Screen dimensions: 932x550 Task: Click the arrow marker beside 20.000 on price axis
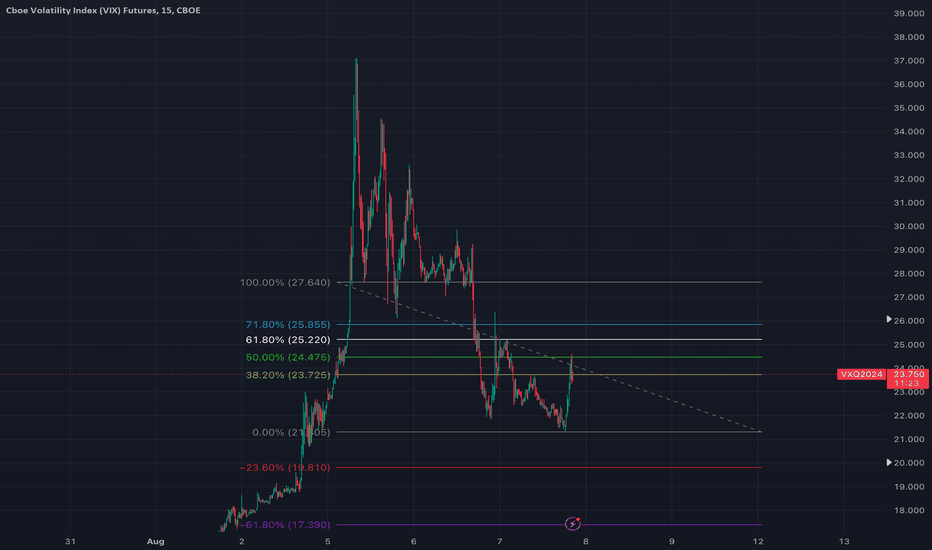[x=889, y=462]
